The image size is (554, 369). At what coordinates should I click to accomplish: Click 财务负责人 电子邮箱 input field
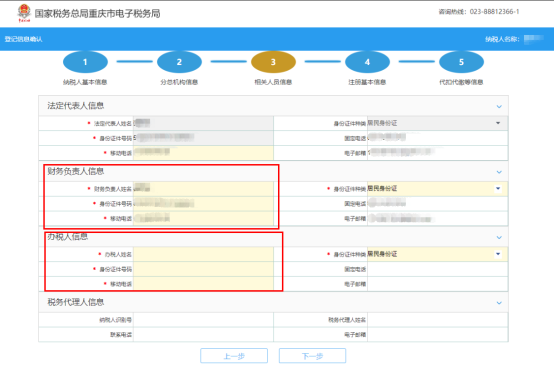tap(437, 218)
